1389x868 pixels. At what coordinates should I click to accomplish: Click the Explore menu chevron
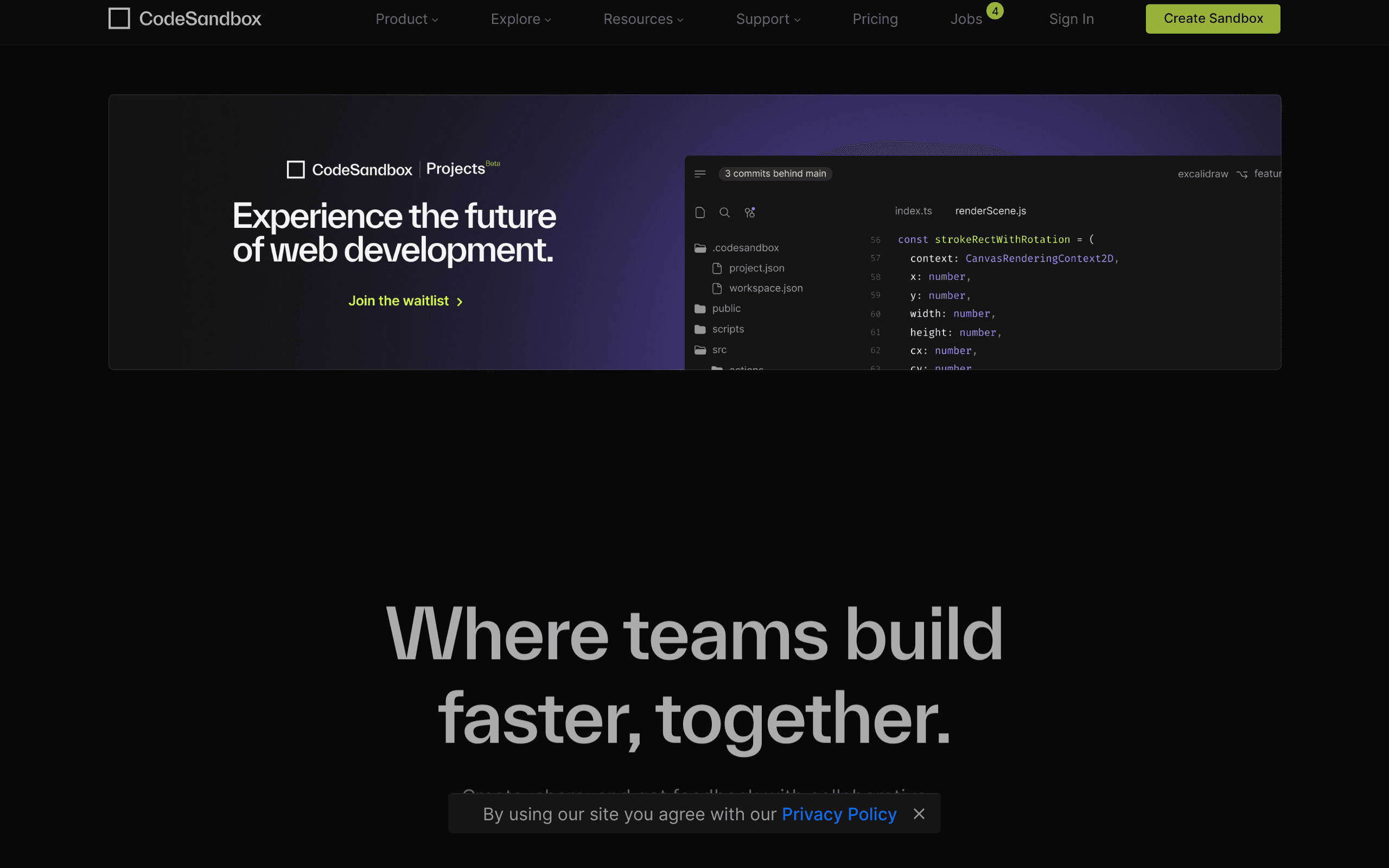[547, 20]
